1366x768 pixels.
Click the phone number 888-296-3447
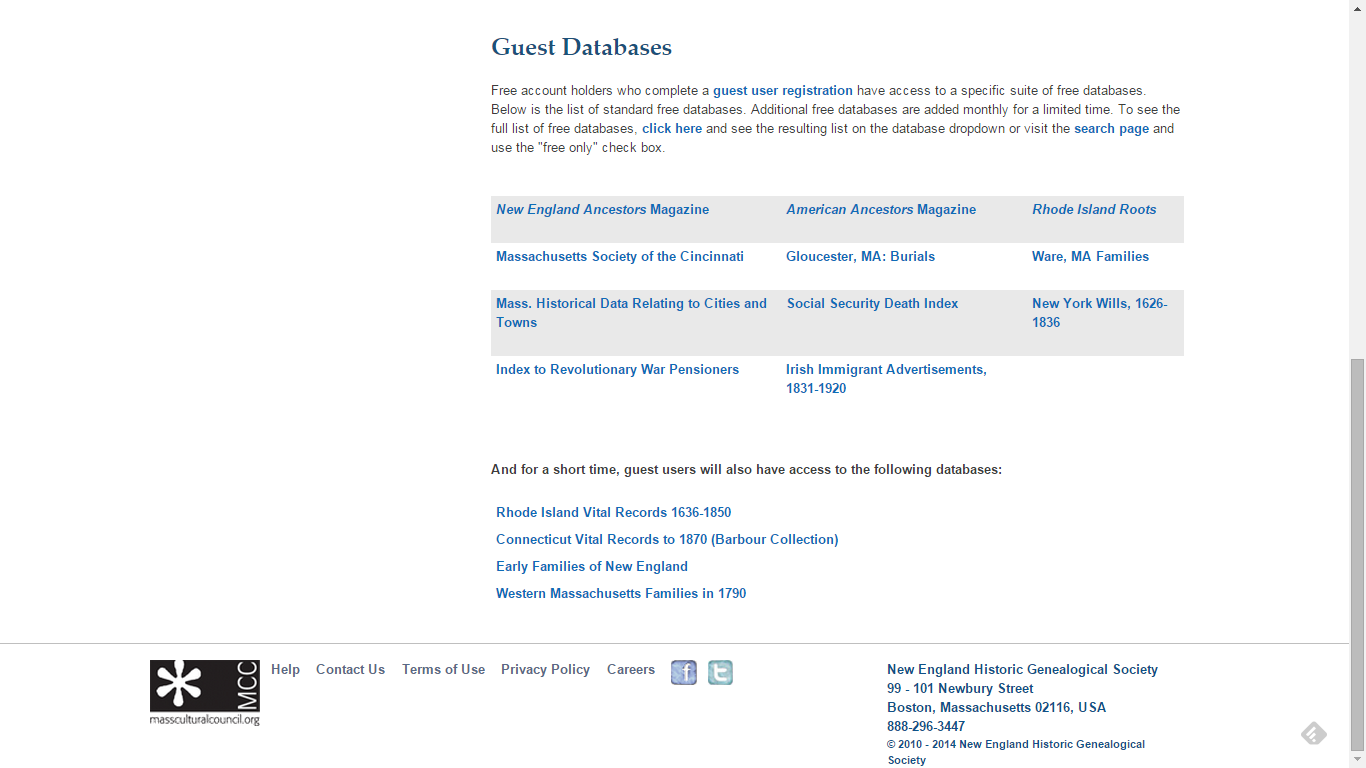click(x=926, y=726)
